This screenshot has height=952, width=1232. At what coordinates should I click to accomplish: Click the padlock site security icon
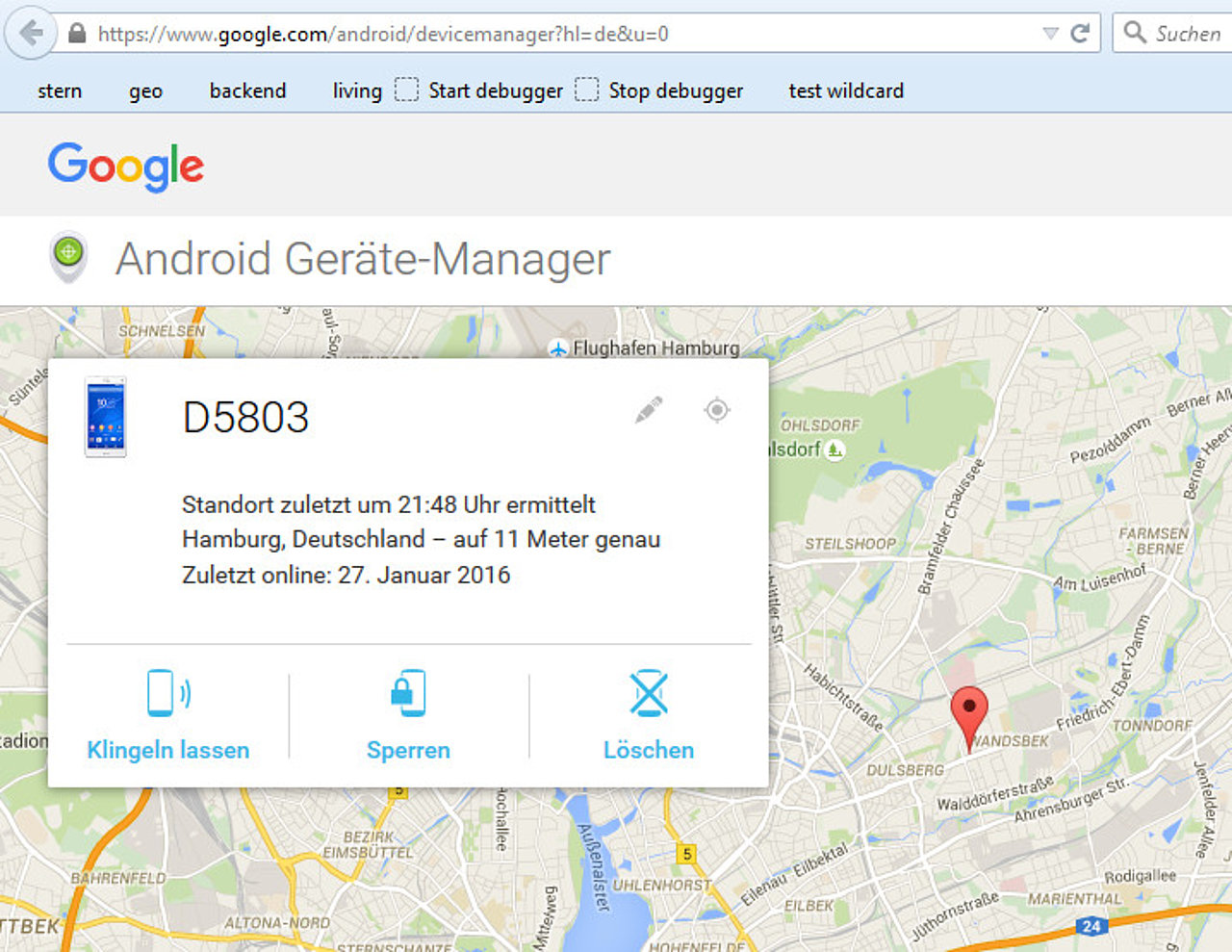[x=77, y=34]
